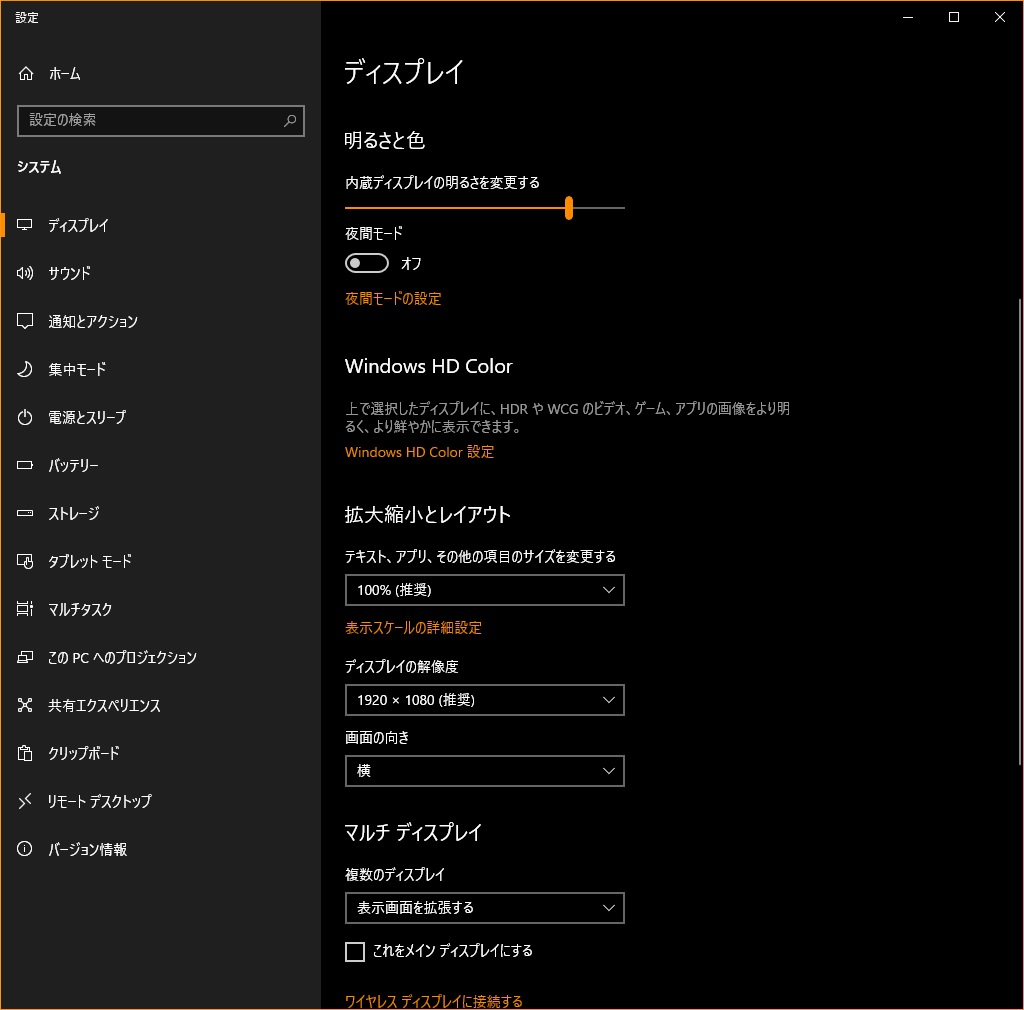This screenshot has width=1024, height=1010.
Task: Expand the 1920 × 1080 resolution dropdown
Action: click(x=484, y=700)
